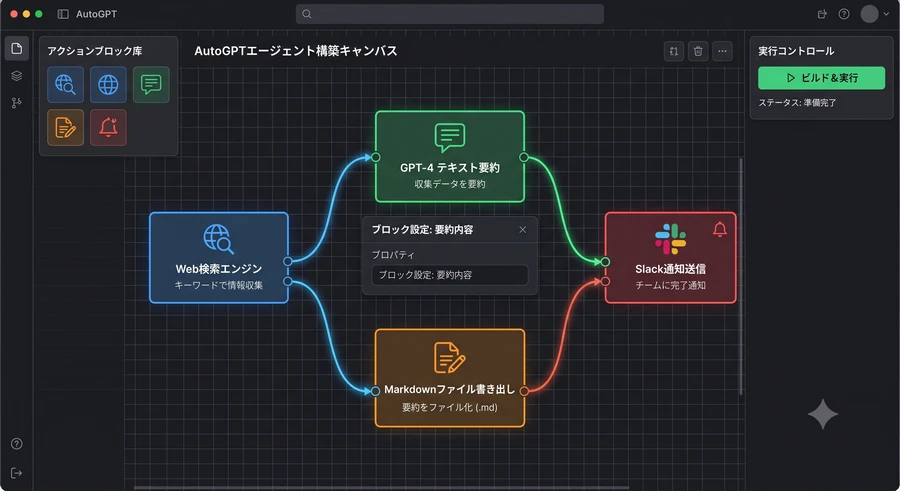900x491 pixels.
Task: Pick the orange file-edit block in library
Action: tap(65, 127)
